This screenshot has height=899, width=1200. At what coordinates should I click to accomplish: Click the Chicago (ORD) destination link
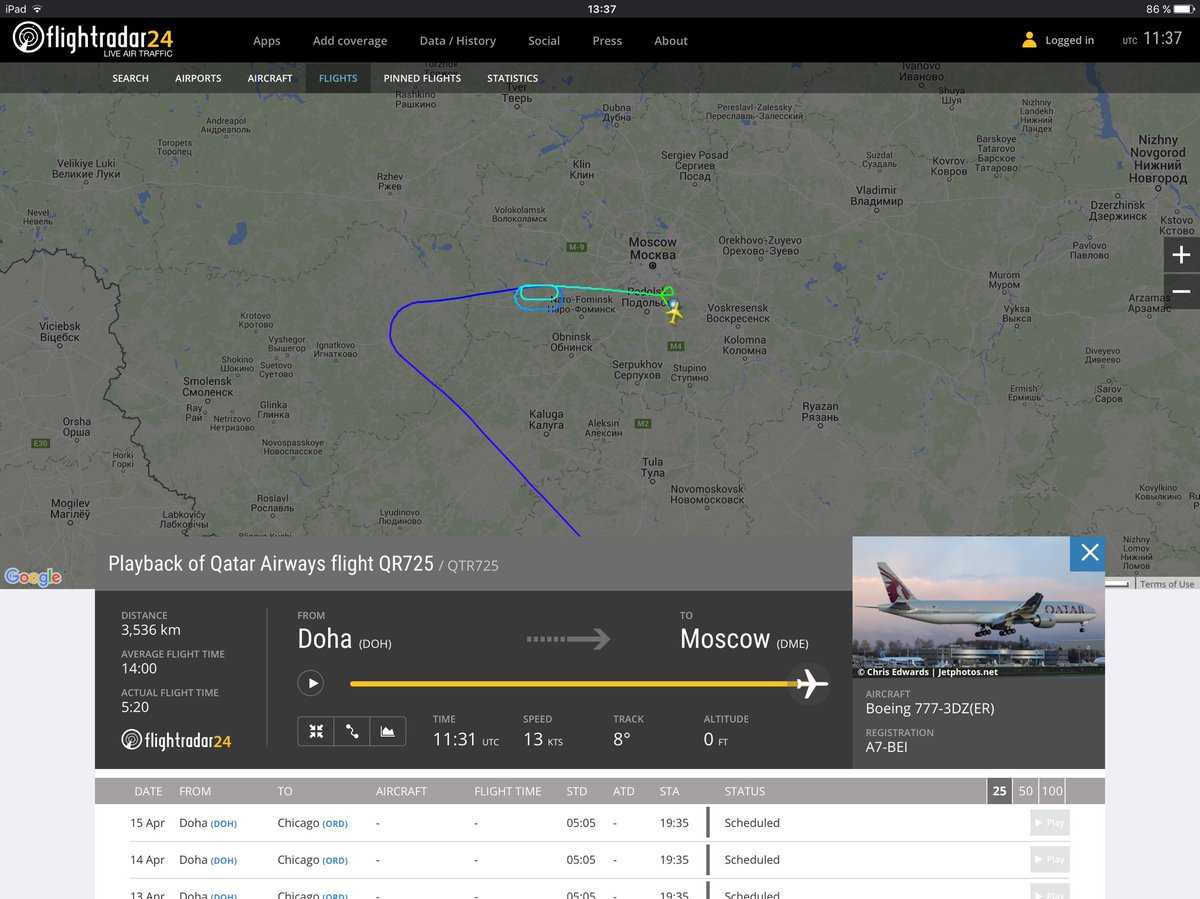310,822
